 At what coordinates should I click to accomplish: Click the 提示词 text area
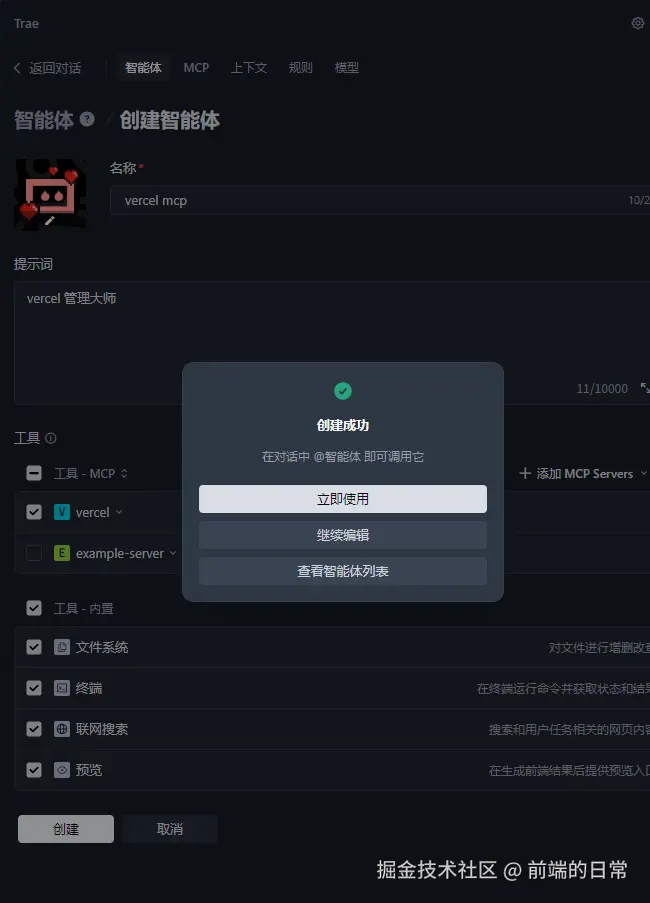332,343
